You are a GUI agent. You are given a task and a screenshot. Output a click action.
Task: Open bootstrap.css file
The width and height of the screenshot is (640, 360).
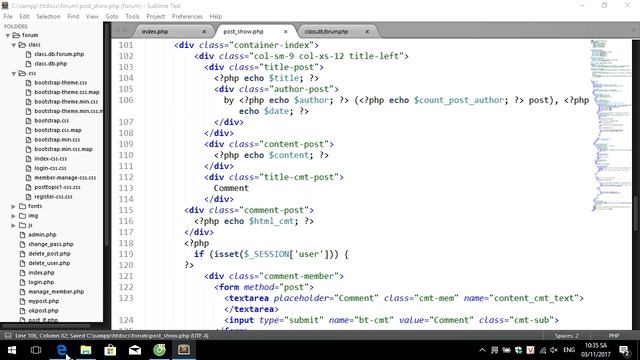tap(51, 121)
